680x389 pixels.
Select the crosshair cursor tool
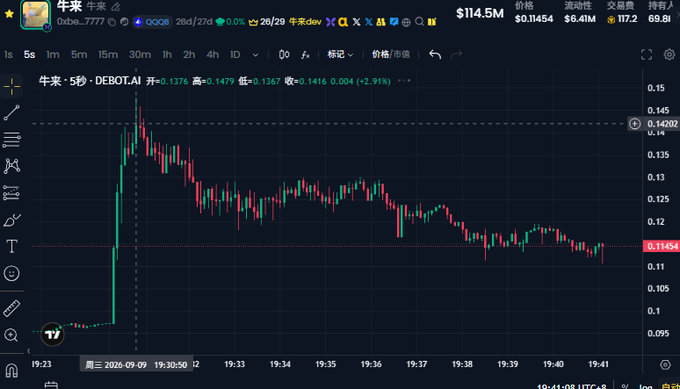tap(12, 87)
